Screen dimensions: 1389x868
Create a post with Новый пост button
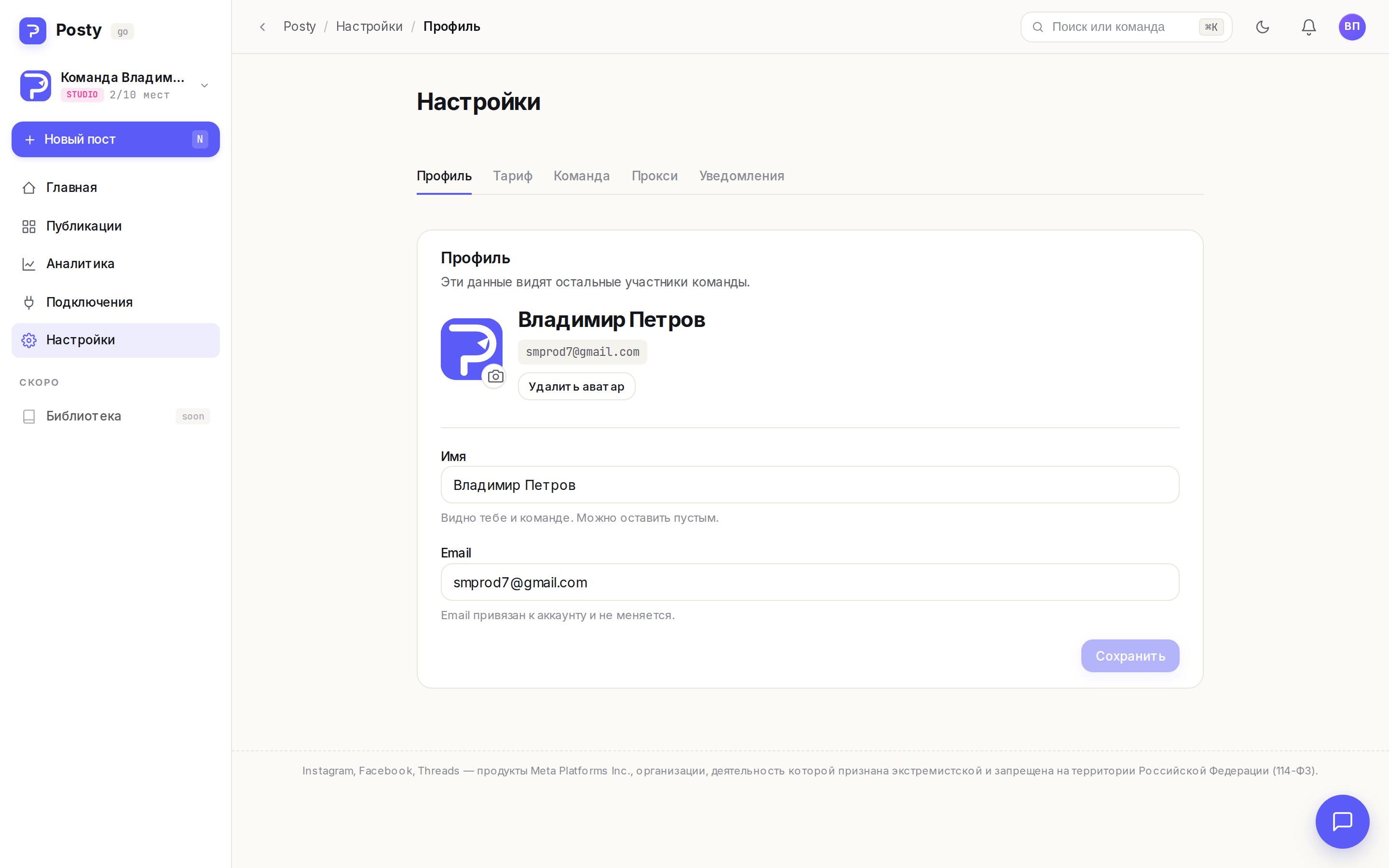pyautogui.click(x=115, y=139)
